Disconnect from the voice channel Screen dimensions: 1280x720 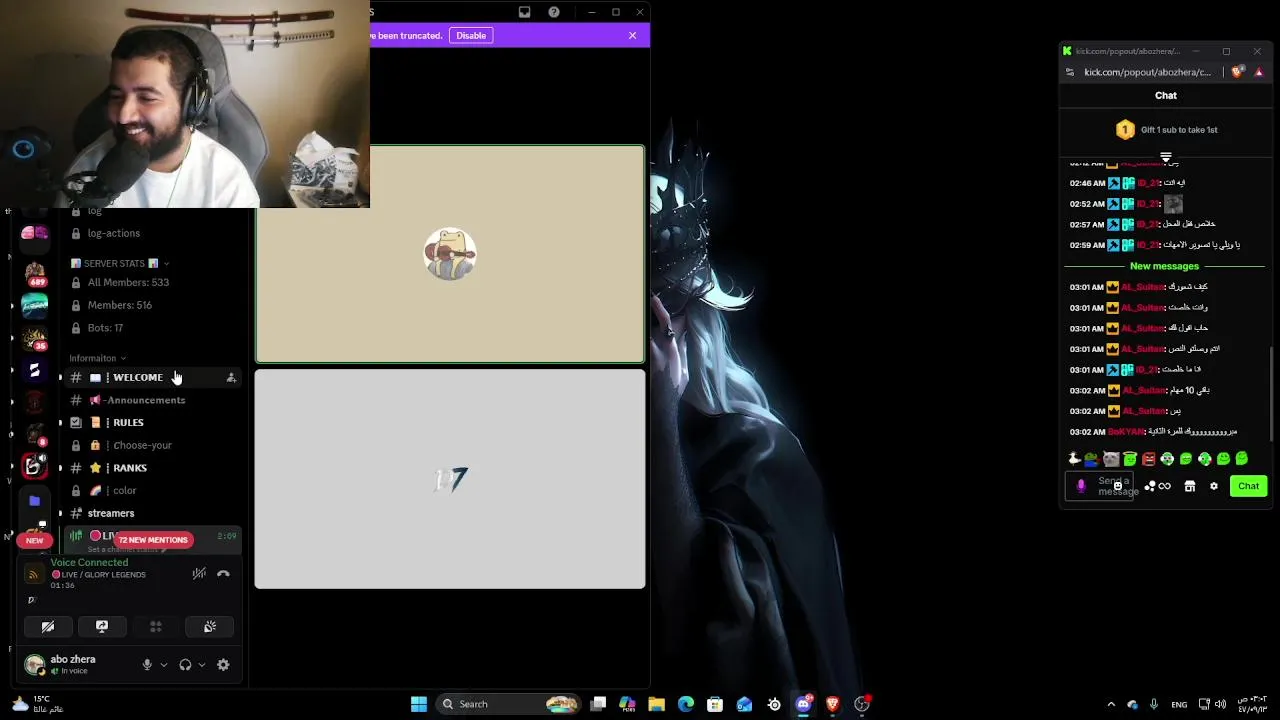(223, 573)
